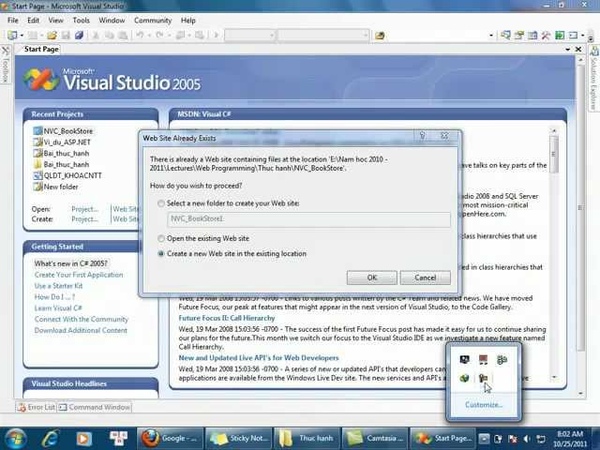
Task: Click the monitor icon in tray popup
Action: (464, 359)
